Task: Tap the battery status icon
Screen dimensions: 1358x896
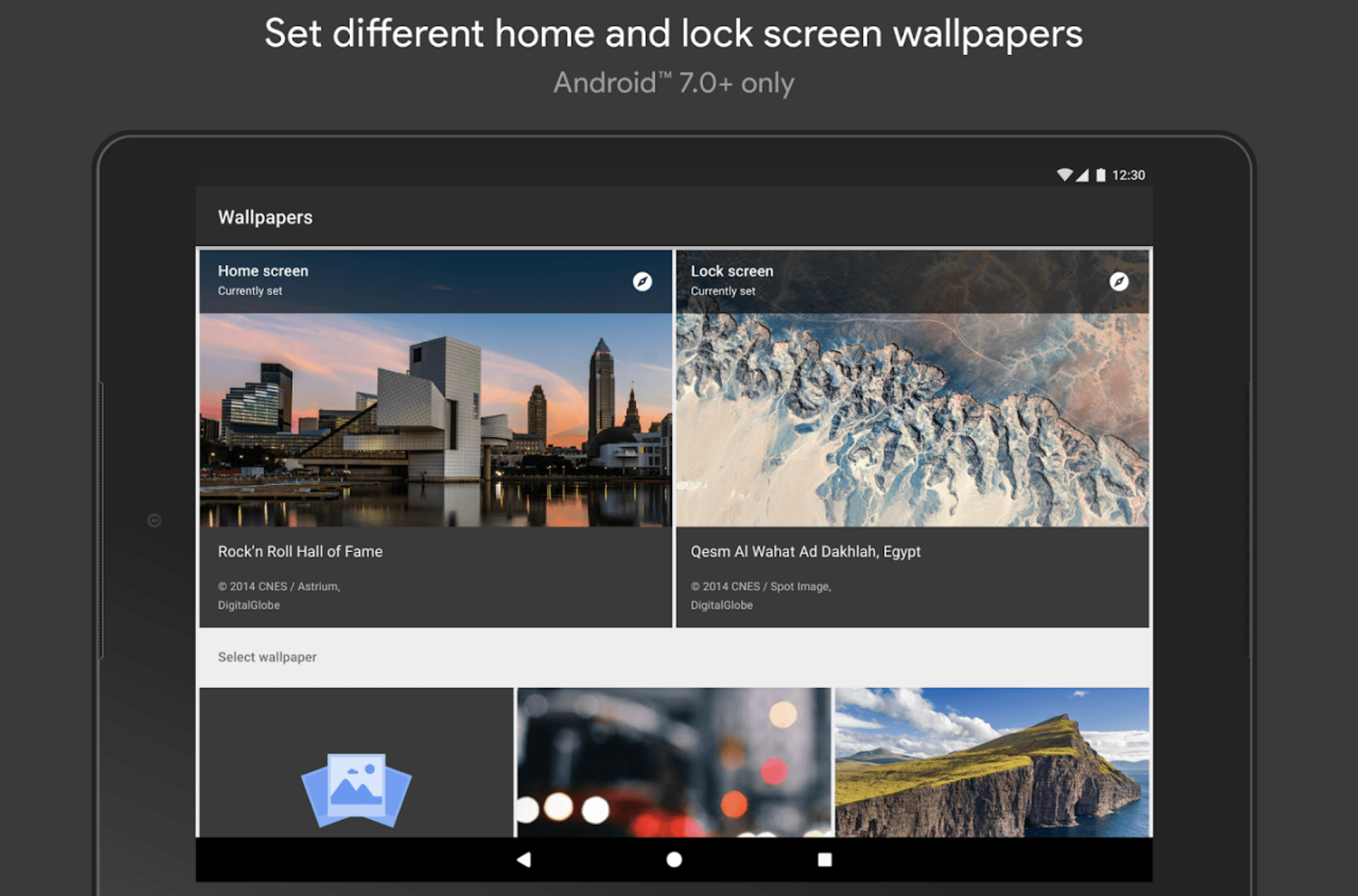Action: click(x=1101, y=175)
